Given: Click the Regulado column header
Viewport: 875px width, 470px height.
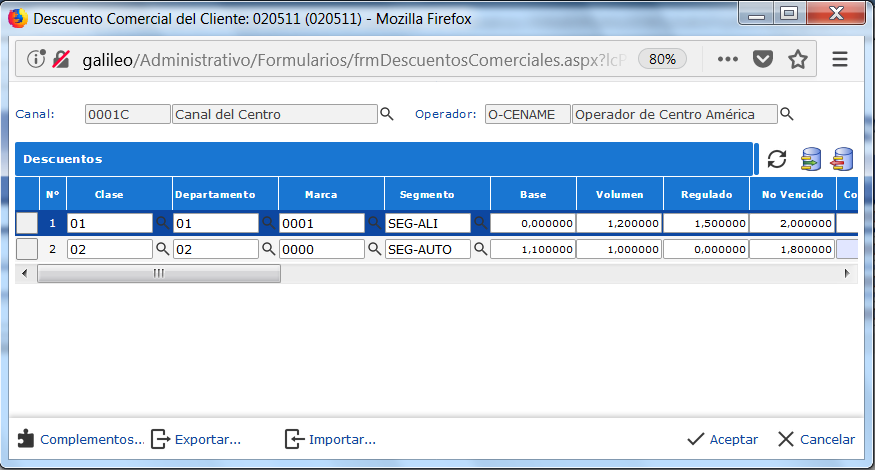Looking at the screenshot, I should 706,194.
